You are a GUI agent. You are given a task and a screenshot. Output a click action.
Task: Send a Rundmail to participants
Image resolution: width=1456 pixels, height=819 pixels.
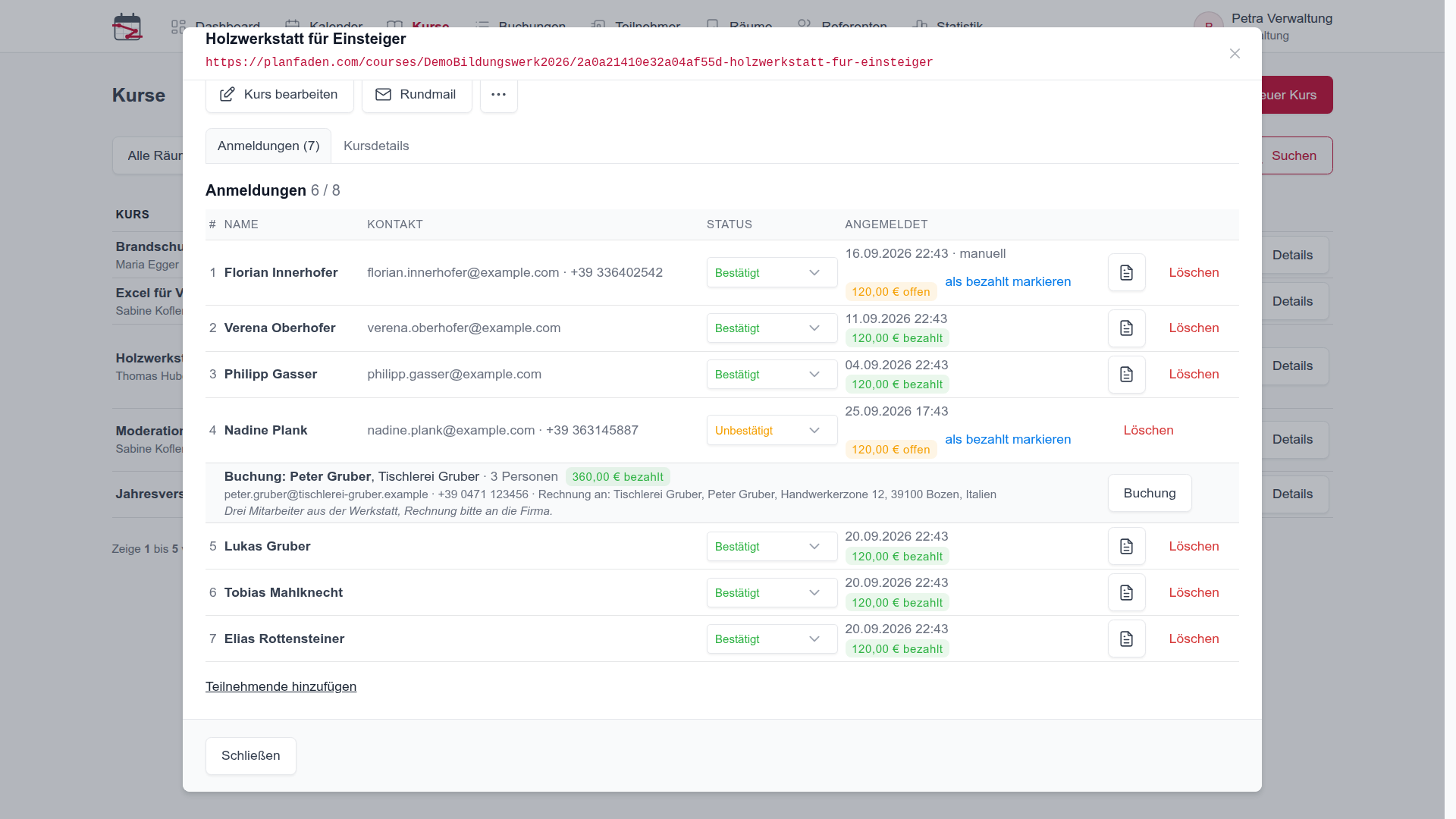coord(416,95)
